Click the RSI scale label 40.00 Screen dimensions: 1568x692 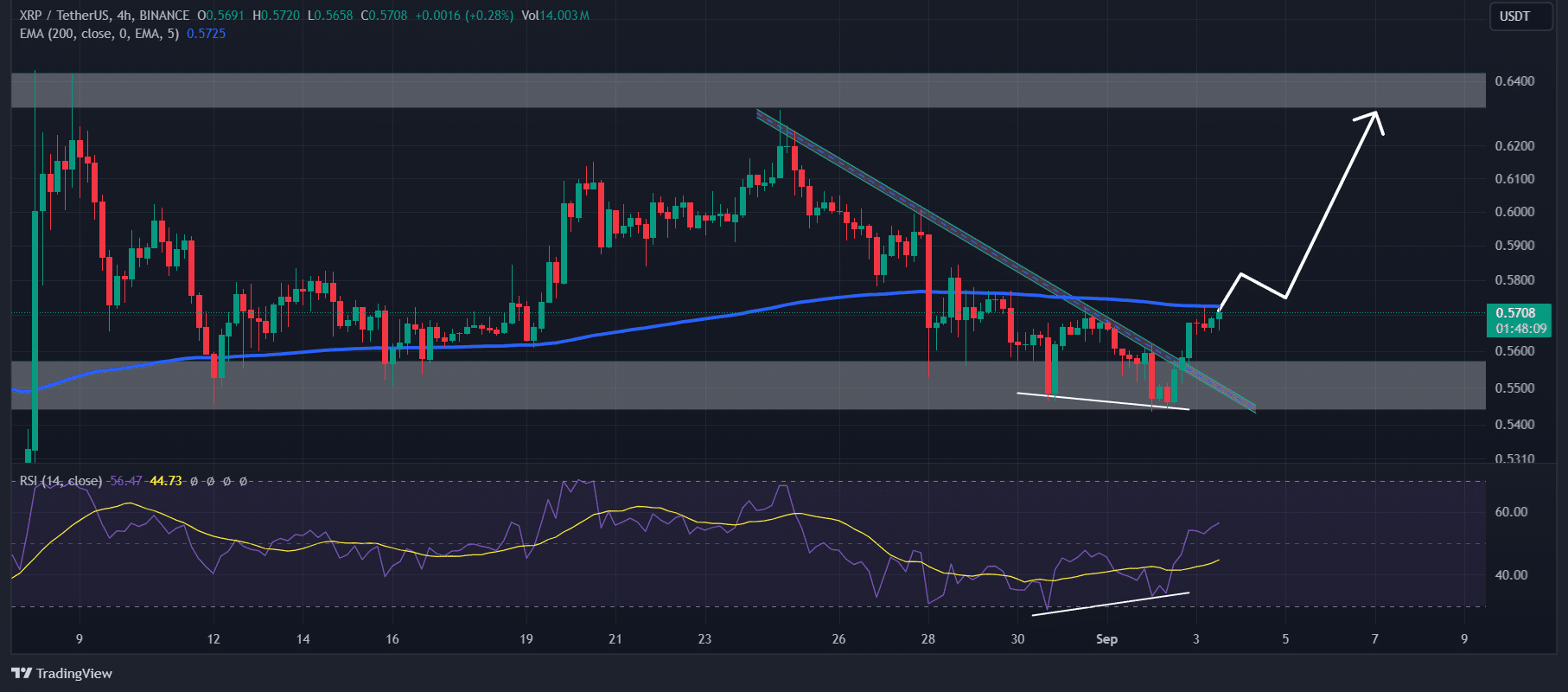[1512, 575]
